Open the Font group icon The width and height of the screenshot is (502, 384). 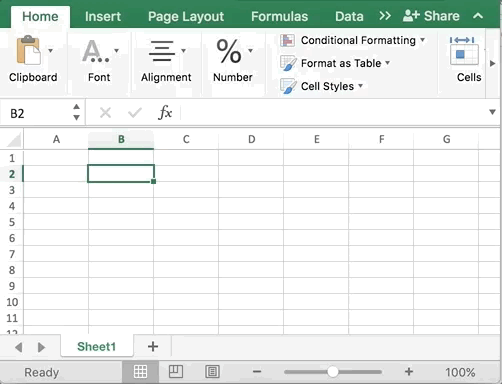[x=95, y=51]
